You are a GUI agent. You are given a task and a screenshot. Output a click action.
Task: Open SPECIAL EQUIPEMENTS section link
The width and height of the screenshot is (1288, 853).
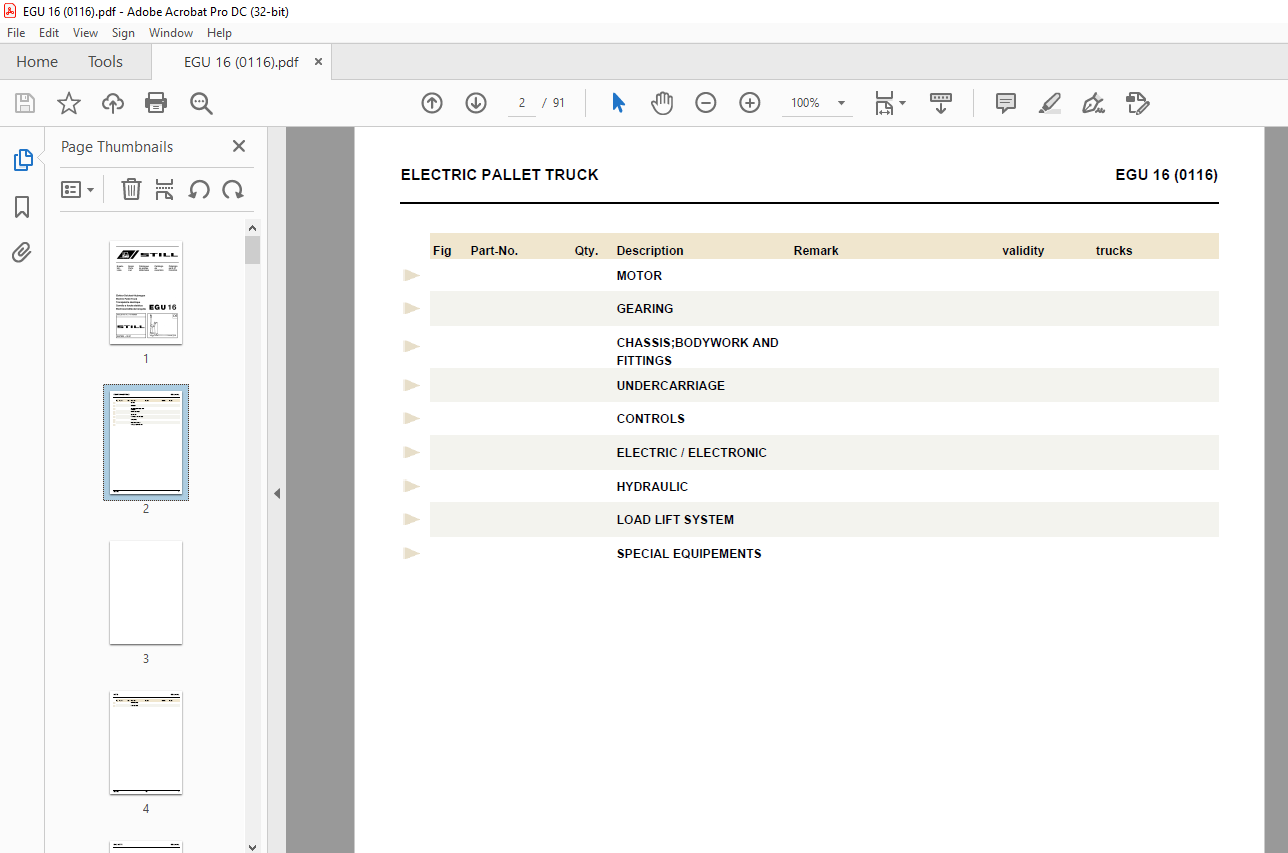(689, 554)
